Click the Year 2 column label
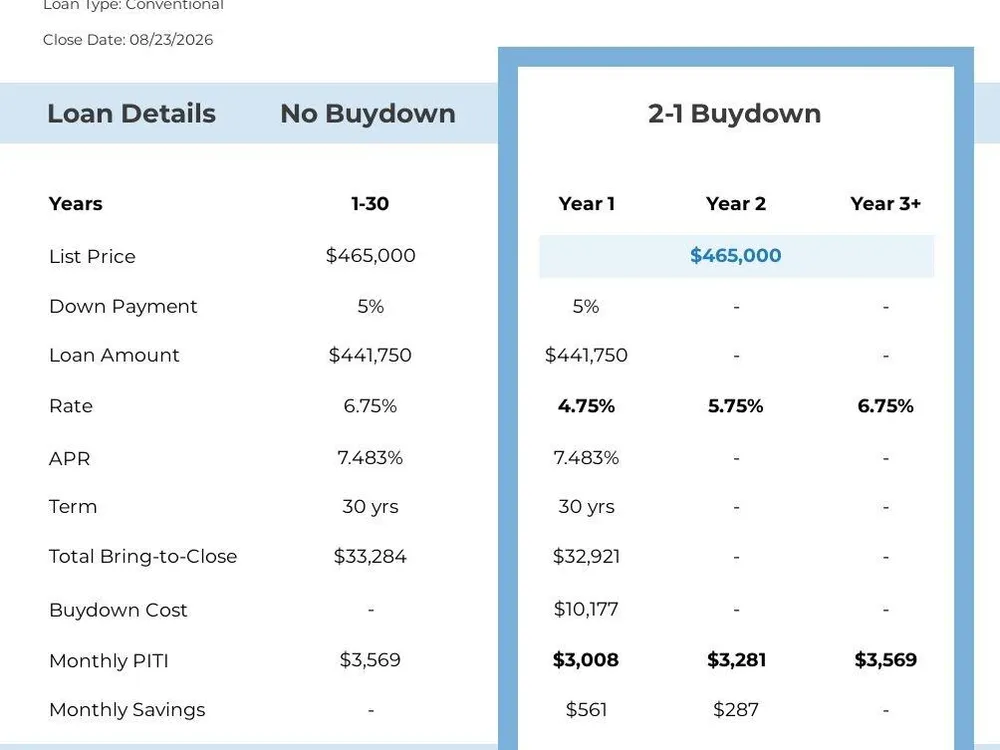The width and height of the screenshot is (1000, 750). pos(735,203)
